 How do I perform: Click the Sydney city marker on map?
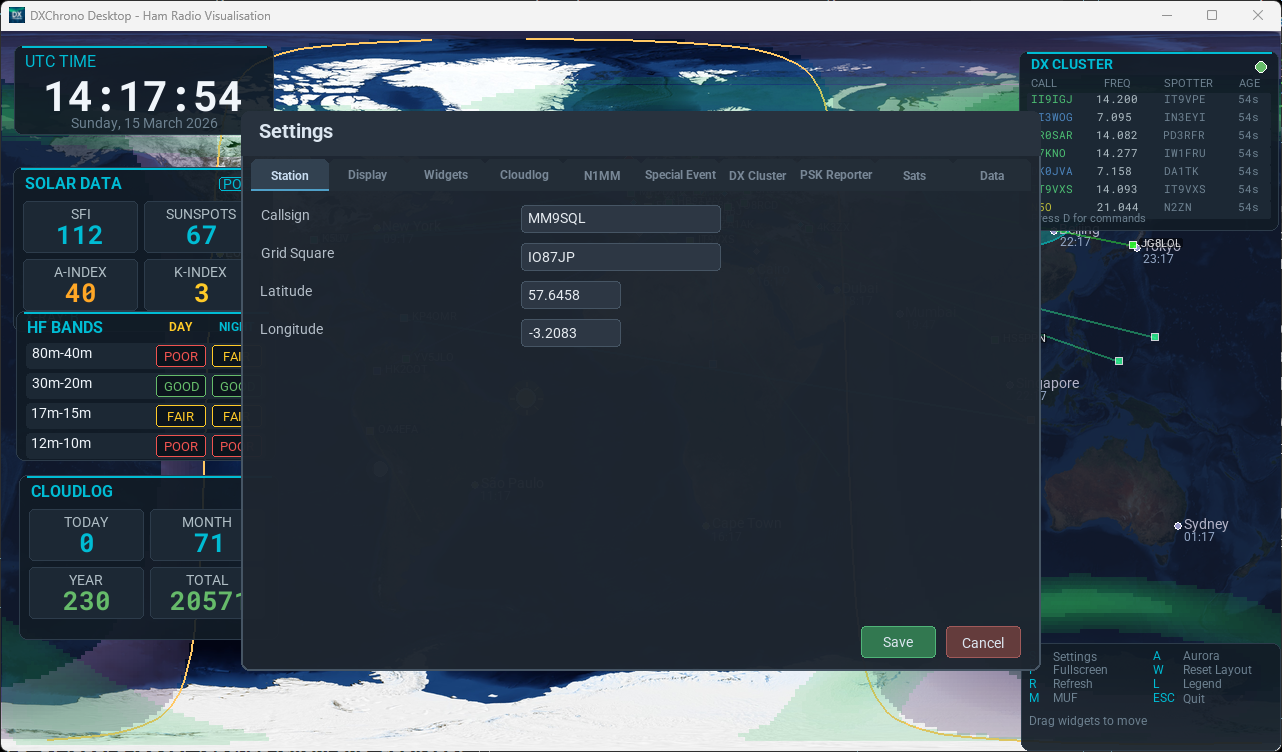[x=1178, y=525]
